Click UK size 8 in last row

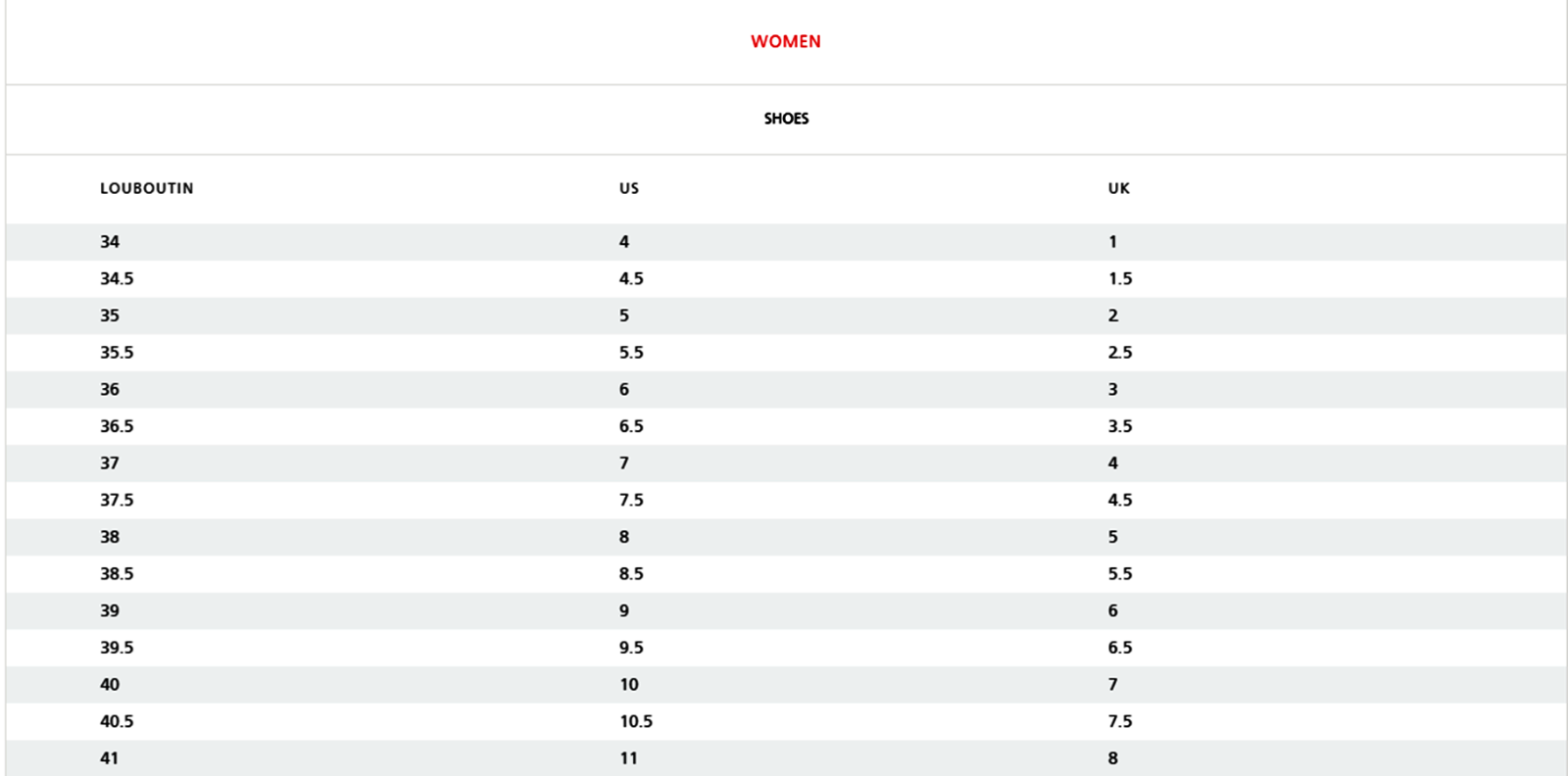click(x=1113, y=758)
